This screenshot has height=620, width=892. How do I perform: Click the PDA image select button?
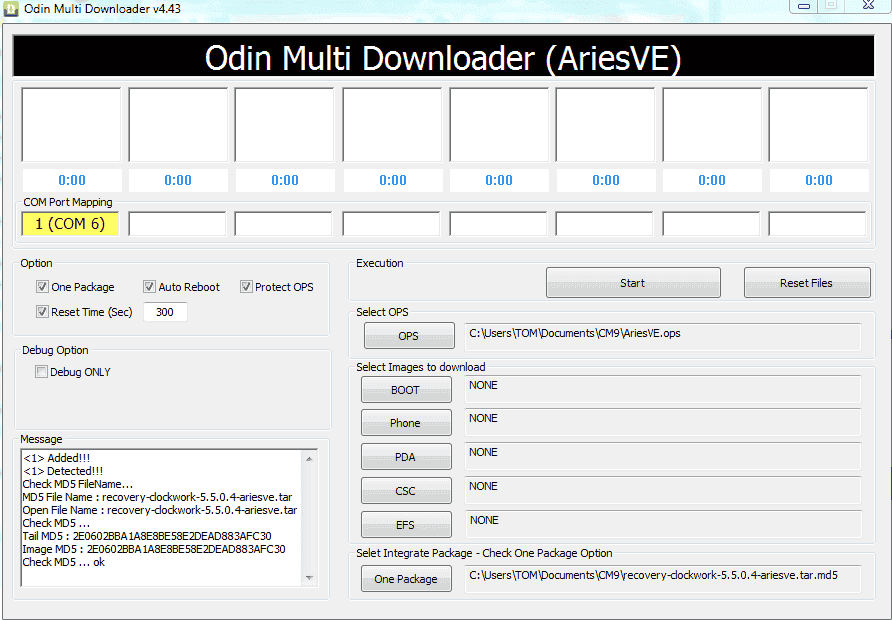pos(406,457)
